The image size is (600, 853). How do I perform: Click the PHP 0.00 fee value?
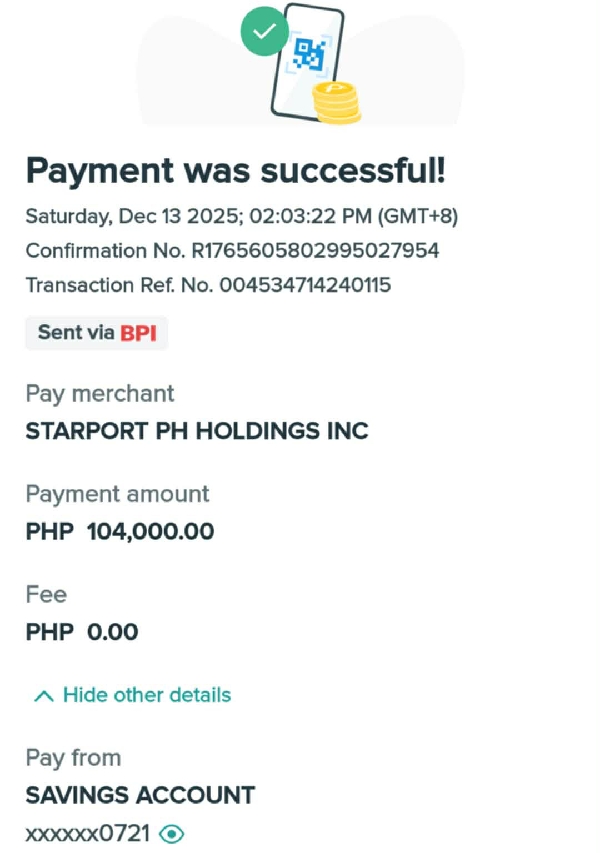pos(82,632)
